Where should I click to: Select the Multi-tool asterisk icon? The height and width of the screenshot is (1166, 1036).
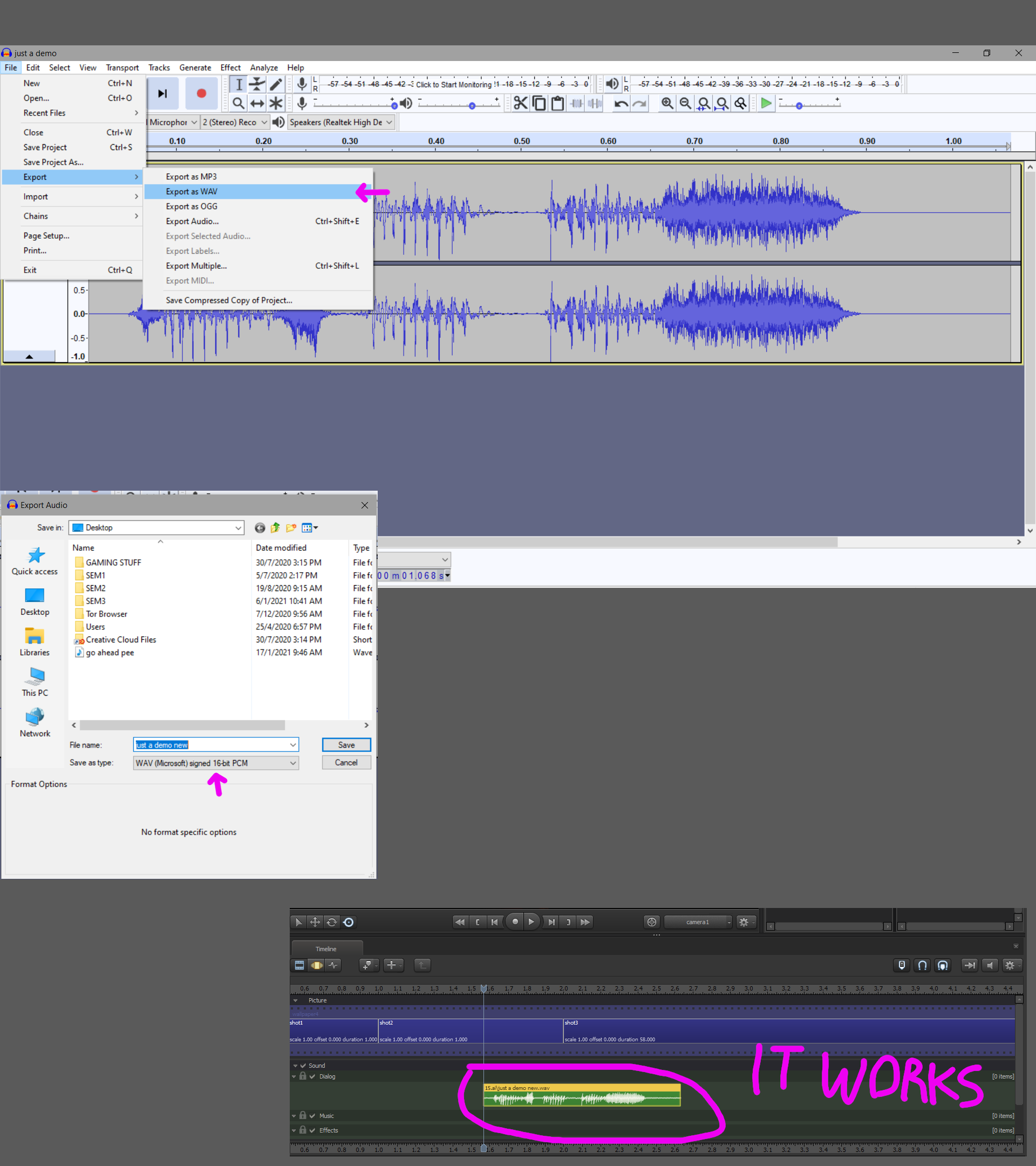(276, 103)
